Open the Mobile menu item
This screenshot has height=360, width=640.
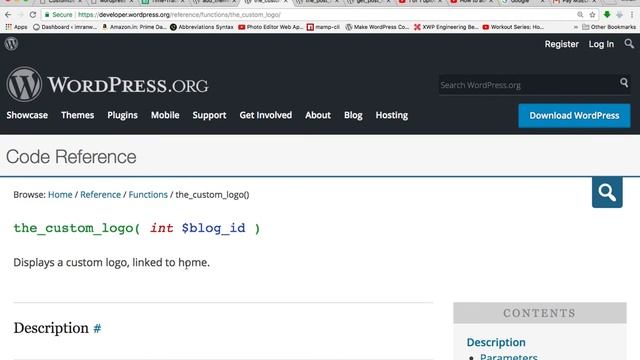(x=165, y=116)
